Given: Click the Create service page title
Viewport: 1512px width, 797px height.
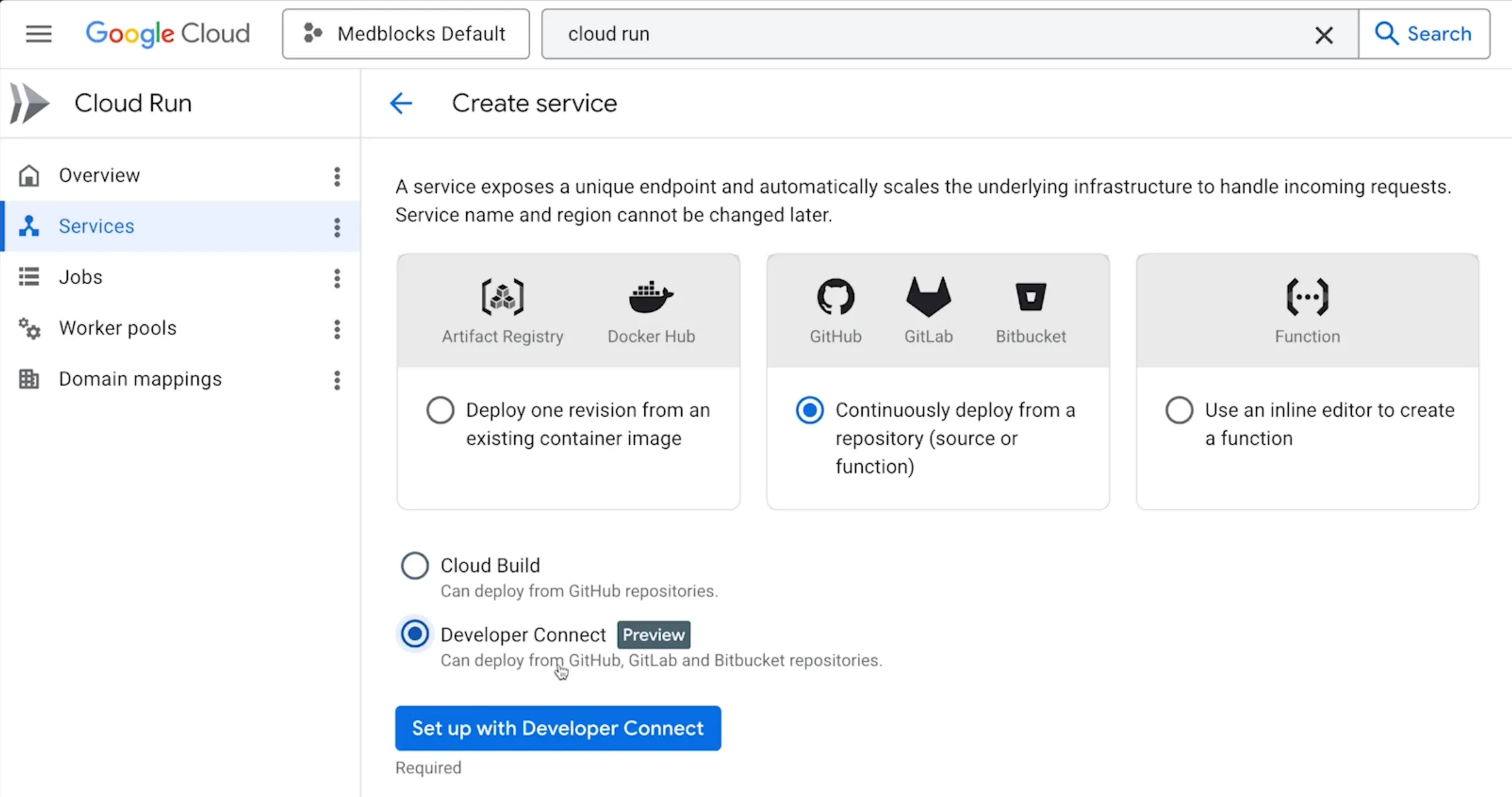Looking at the screenshot, I should [x=534, y=103].
